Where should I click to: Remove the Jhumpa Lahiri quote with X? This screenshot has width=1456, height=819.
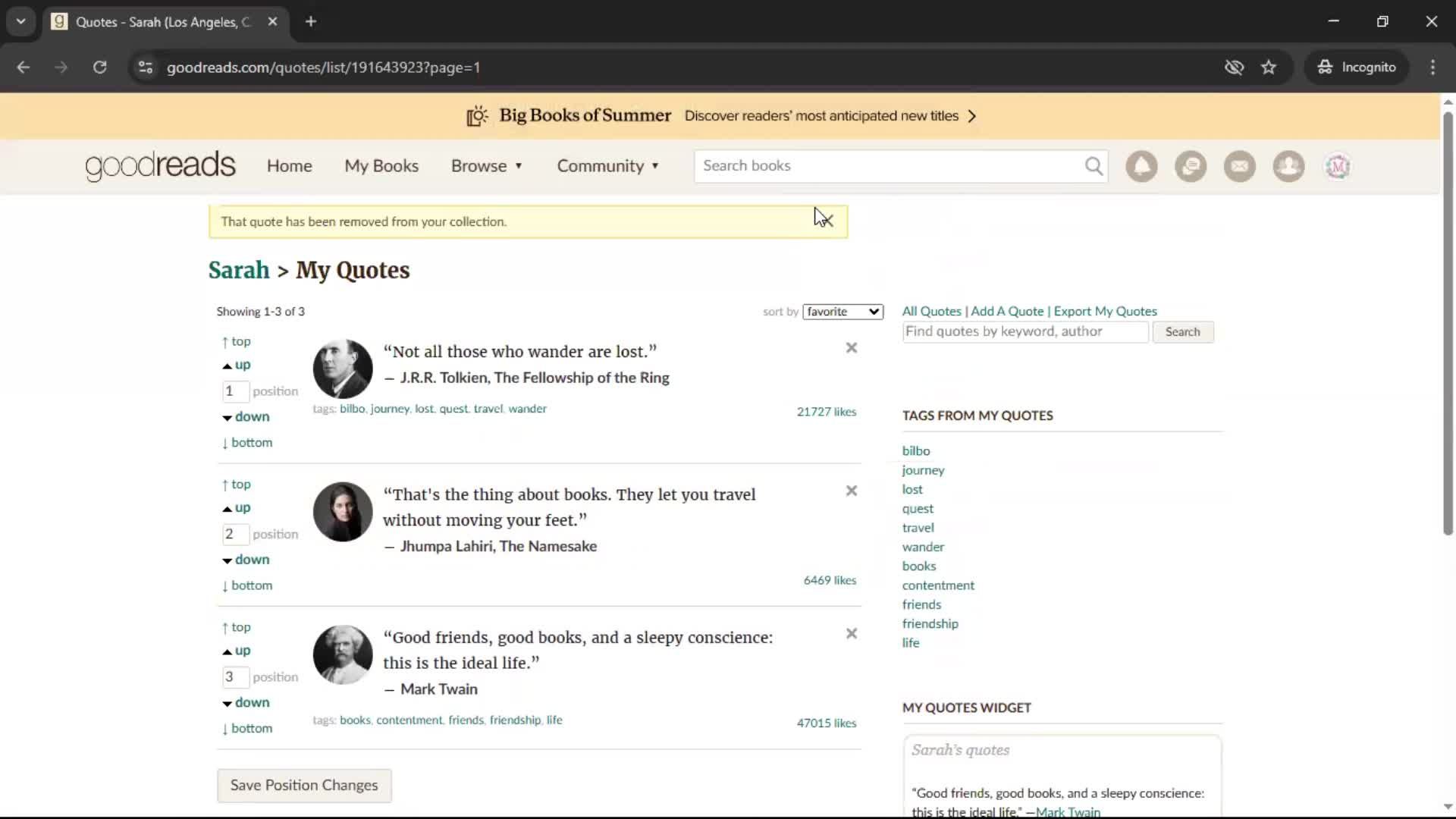pyautogui.click(x=852, y=491)
